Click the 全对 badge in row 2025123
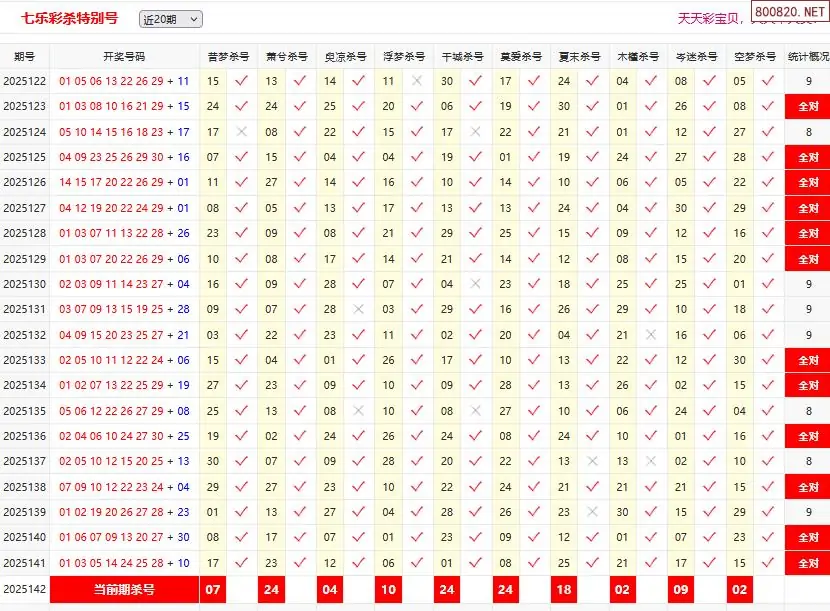830x611 pixels. (x=808, y=106)
